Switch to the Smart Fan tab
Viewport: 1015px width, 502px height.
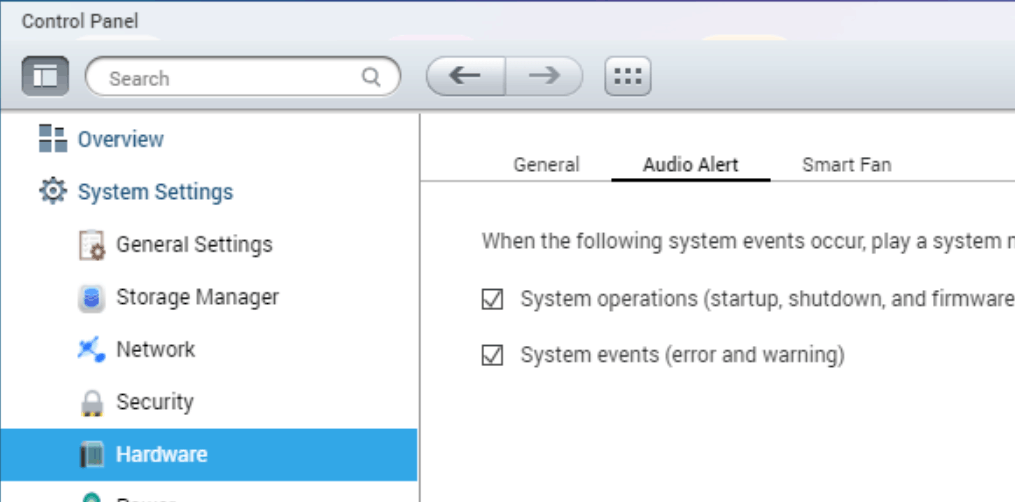(x=846, y=165)
